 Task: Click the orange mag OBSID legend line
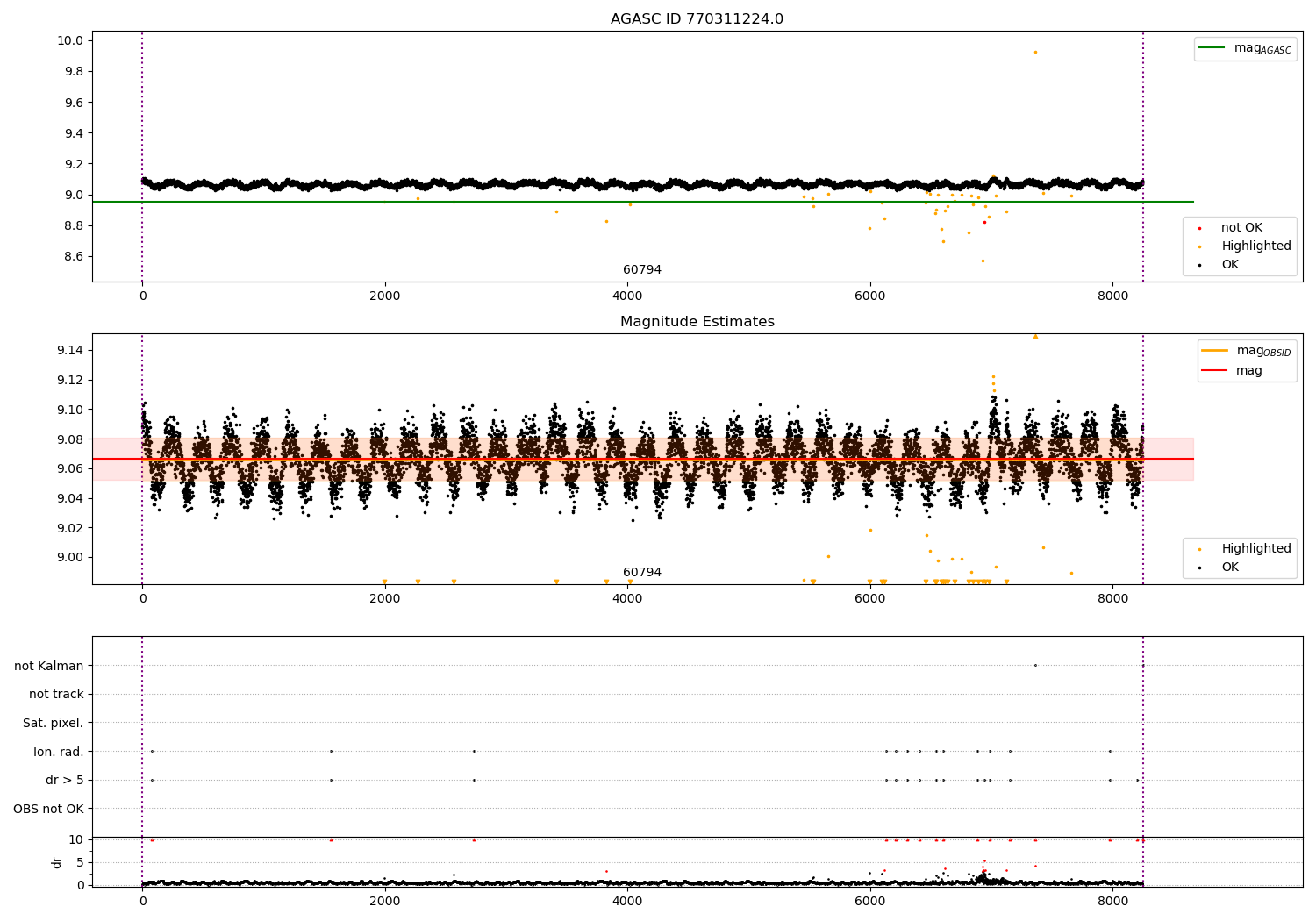pyautogui.click(x=1214, y=351)
